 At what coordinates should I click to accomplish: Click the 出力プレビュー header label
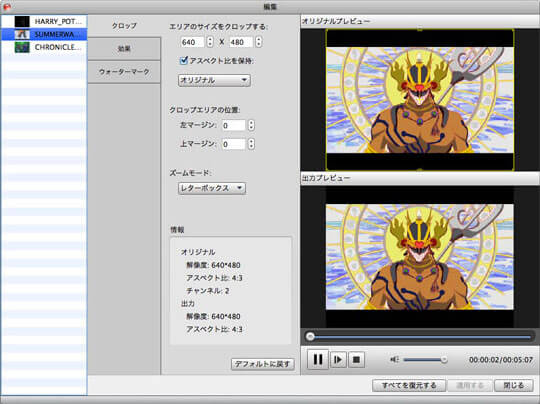326,178
